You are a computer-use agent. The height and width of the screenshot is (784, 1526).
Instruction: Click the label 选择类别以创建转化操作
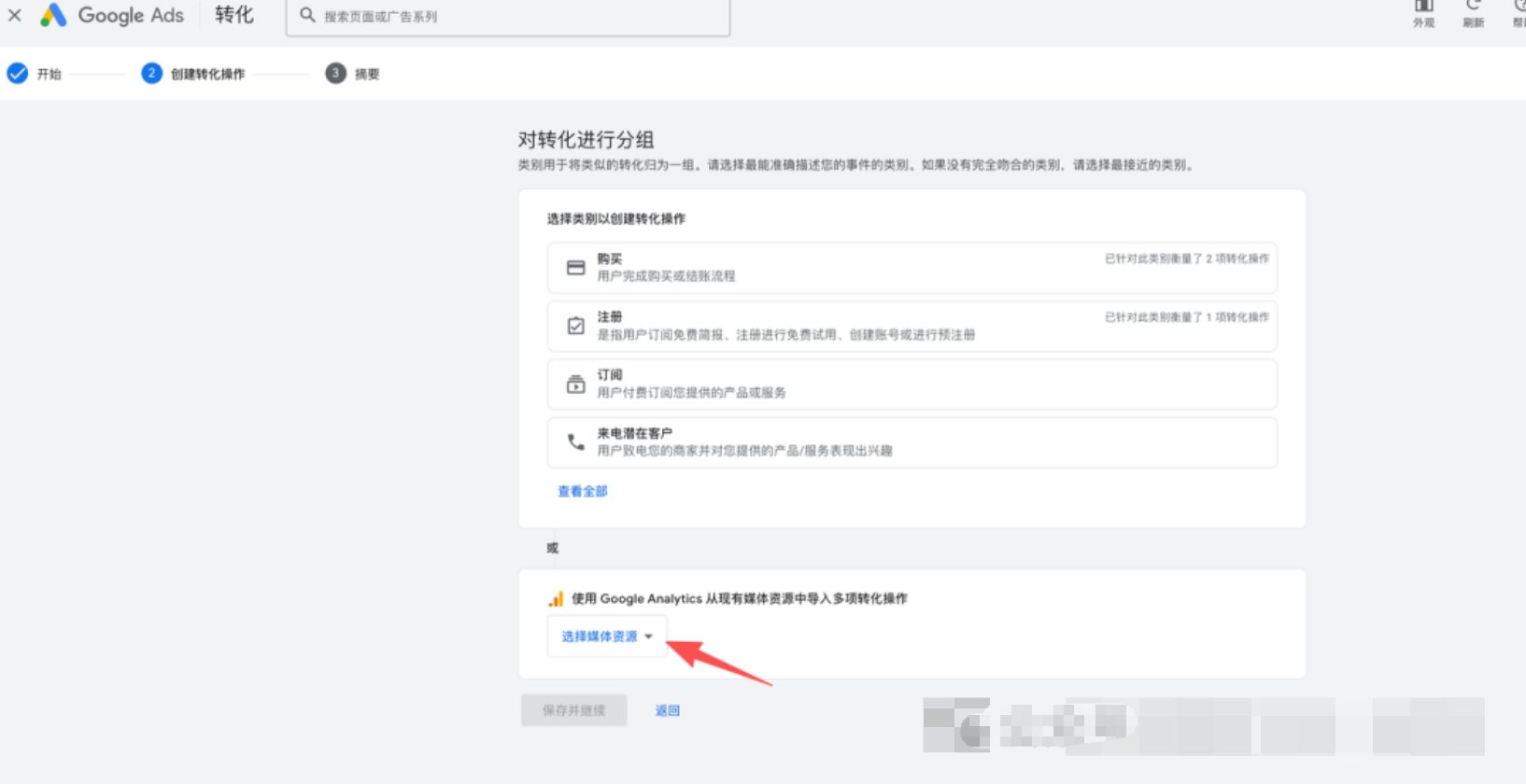pos(616,218)
